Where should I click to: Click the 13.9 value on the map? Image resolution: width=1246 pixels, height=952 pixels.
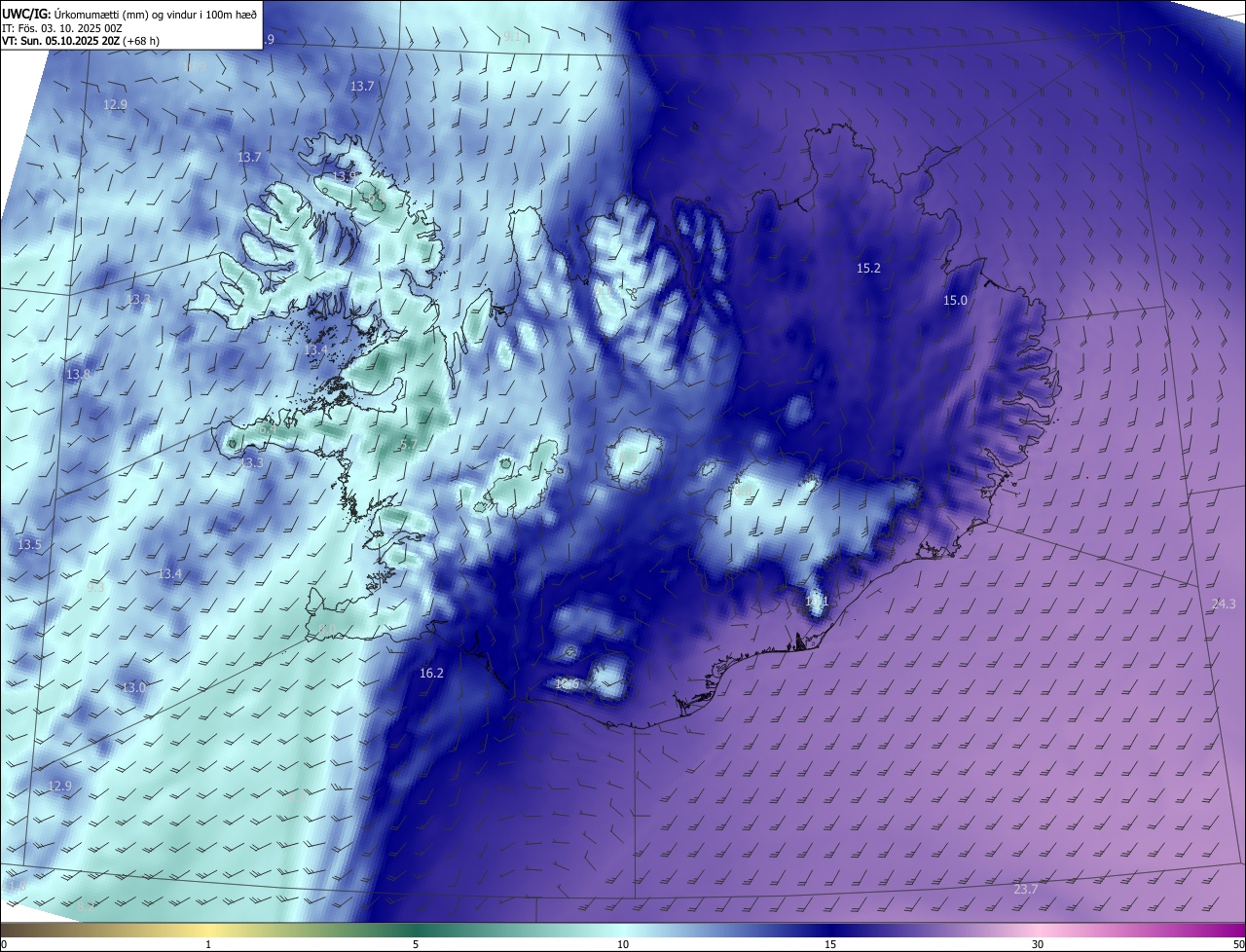tap(345, 176)
